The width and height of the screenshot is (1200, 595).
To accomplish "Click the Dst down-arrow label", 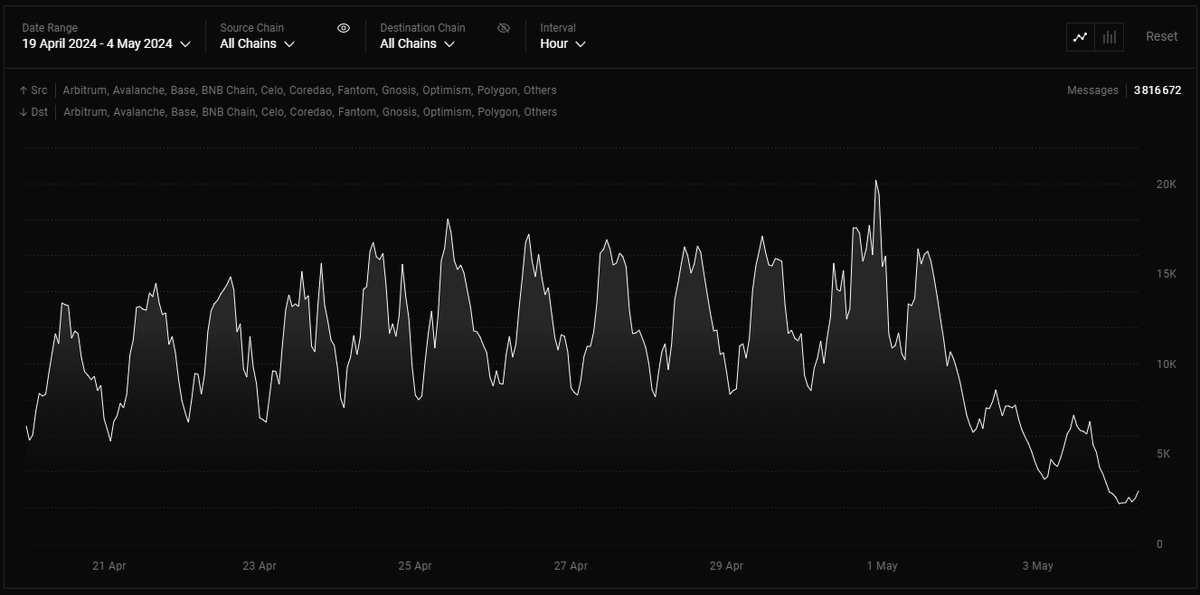I will tap(33, 112).
